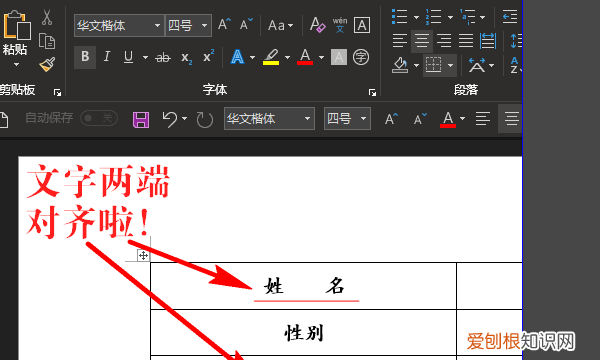Screen dimensions: 600x360
Task: Increase font size in ribbon
Action: click(225, 25)
